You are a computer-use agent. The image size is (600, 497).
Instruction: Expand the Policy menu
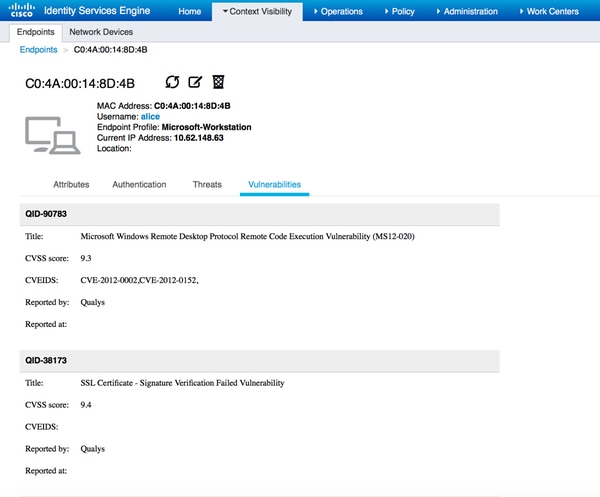(399, 11)
